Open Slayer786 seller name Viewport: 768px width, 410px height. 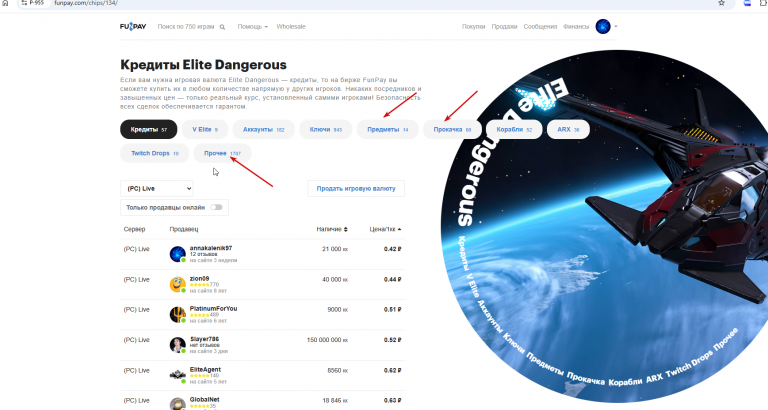click(x=204, y=339)
